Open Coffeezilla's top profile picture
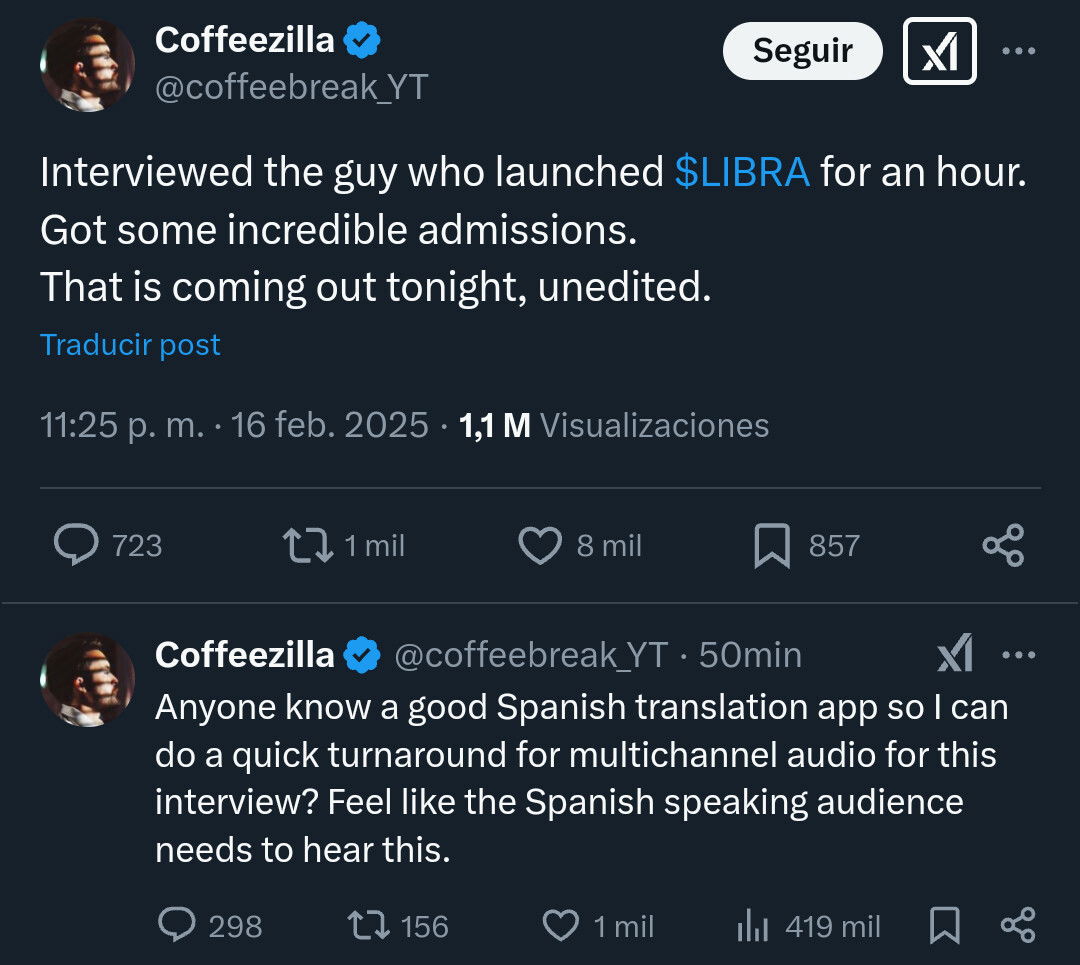Screen dimensions: 1080x965 click(x=87, y=65)
